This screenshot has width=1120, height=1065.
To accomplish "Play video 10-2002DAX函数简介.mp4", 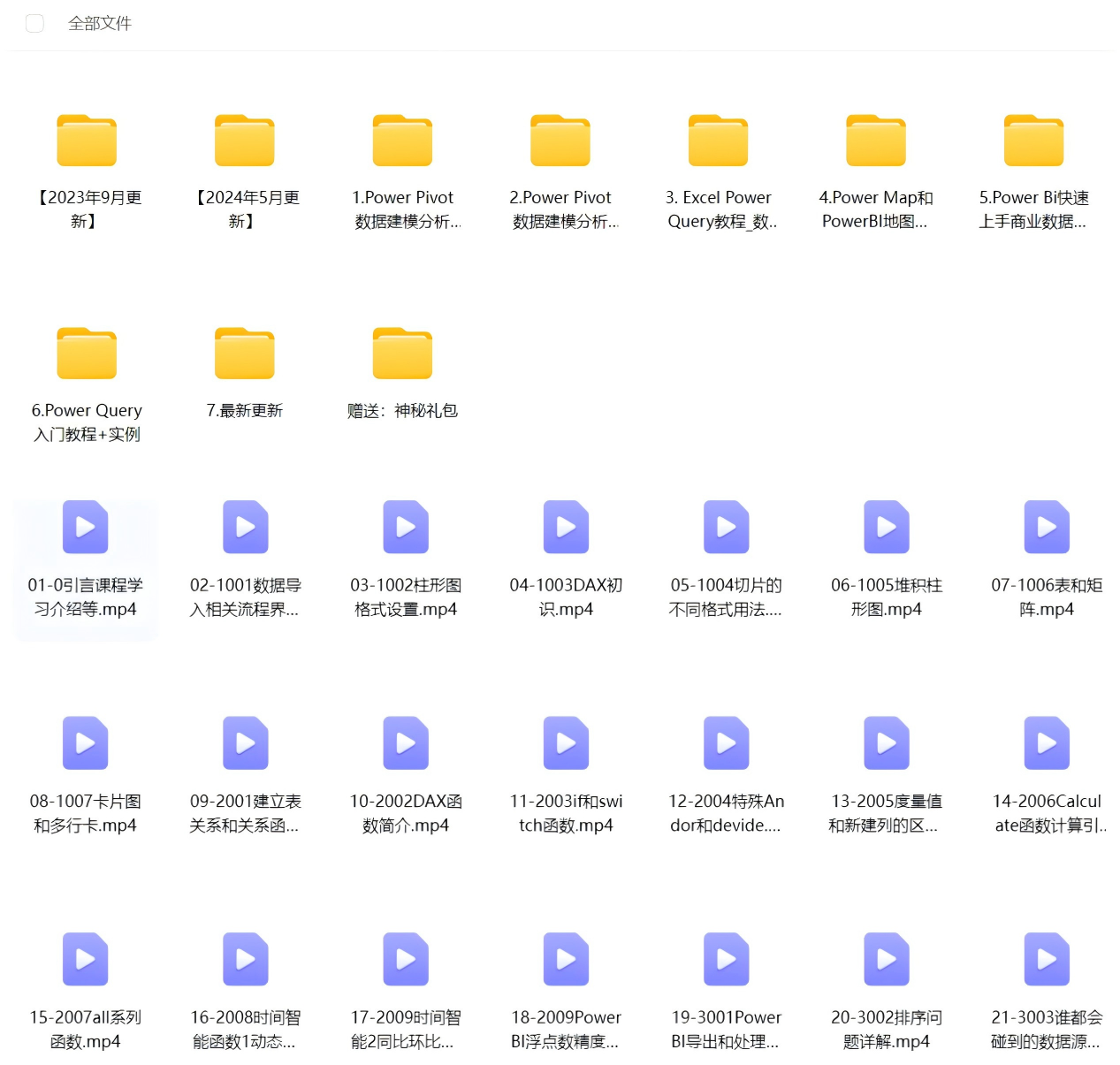I will (406, 743).
